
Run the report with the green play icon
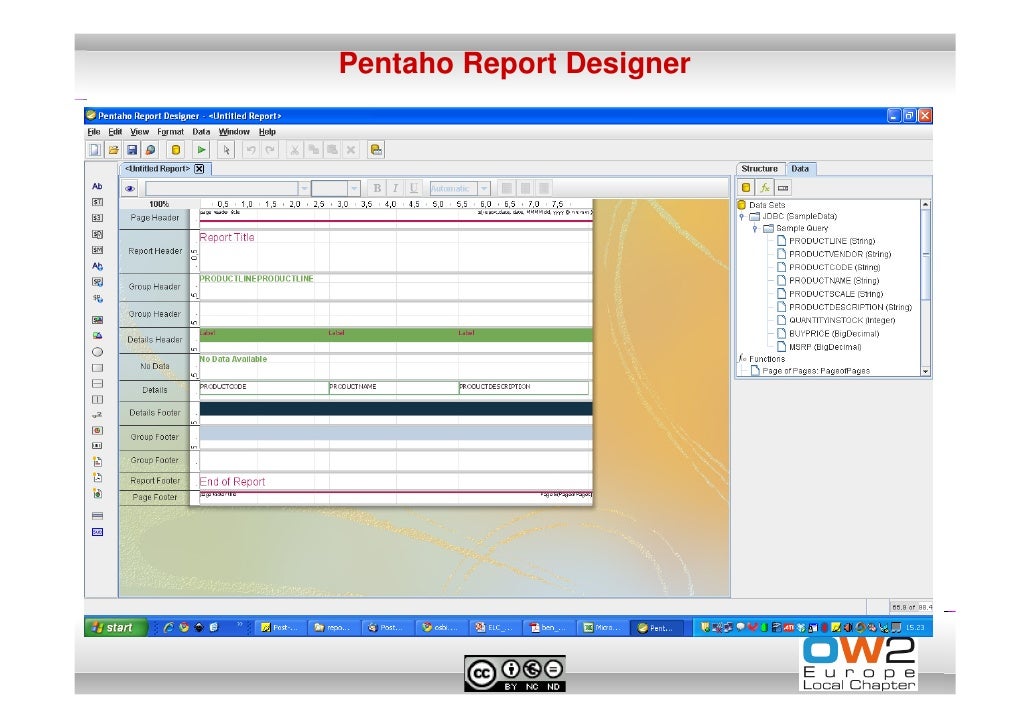202,150
